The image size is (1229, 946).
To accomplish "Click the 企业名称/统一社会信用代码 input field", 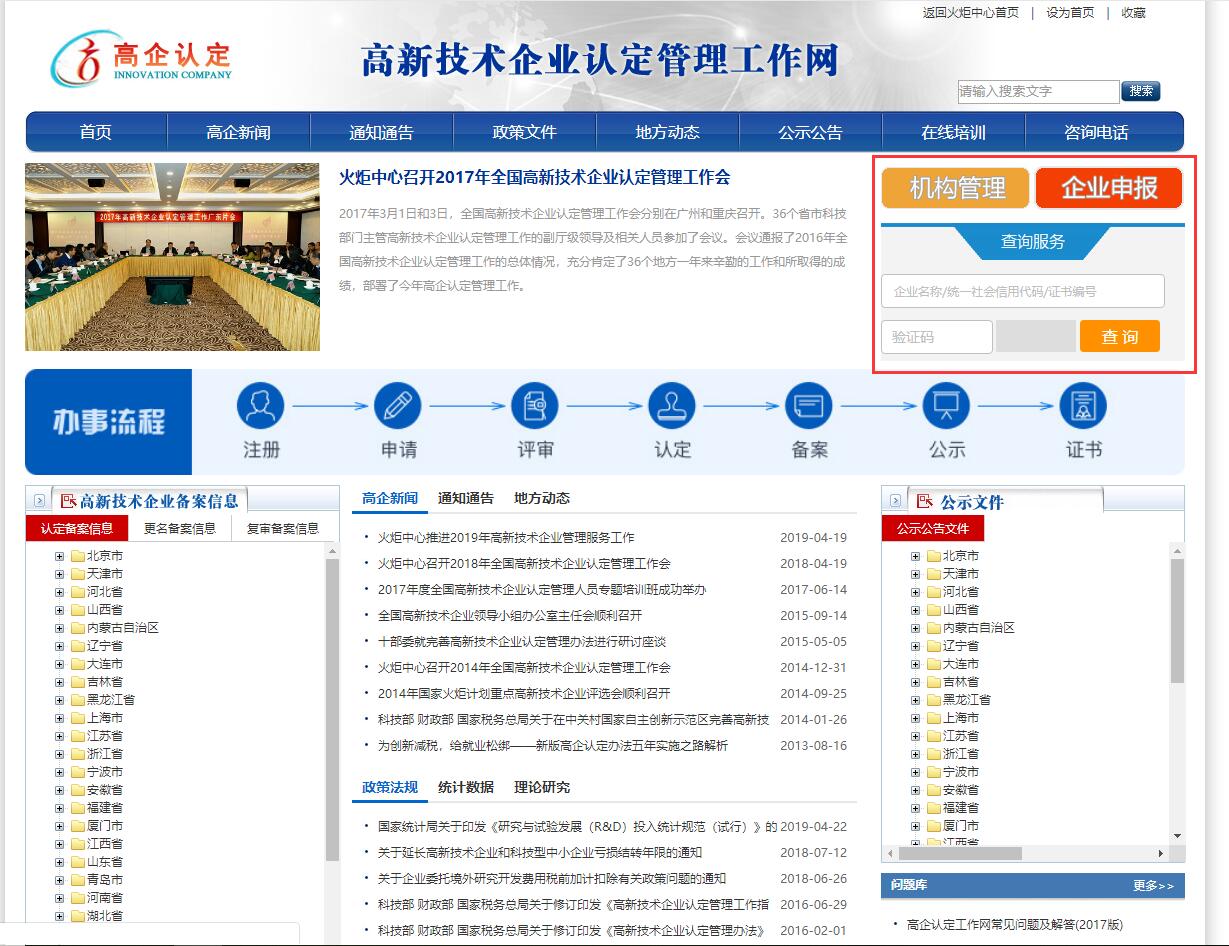I will [x=1022, y=291].
